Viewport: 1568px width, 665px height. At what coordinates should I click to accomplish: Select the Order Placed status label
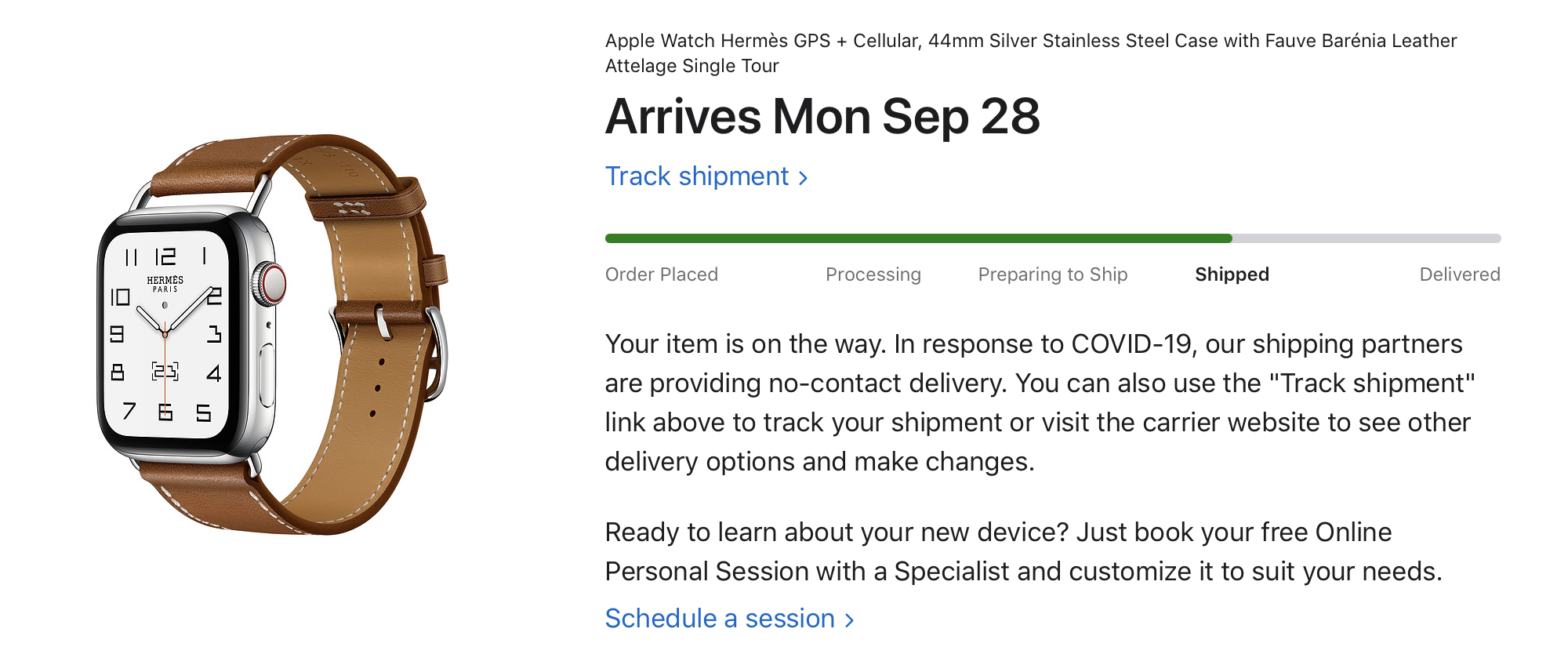click(x=661, y=274)
